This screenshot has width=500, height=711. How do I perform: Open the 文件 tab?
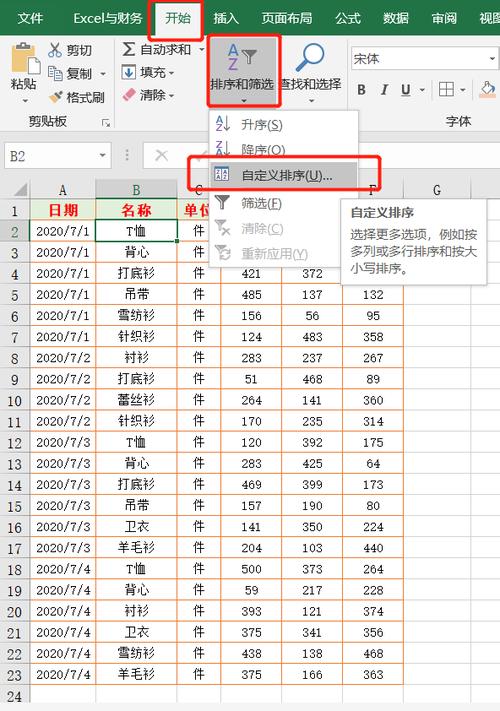click(x=30, y=18)
